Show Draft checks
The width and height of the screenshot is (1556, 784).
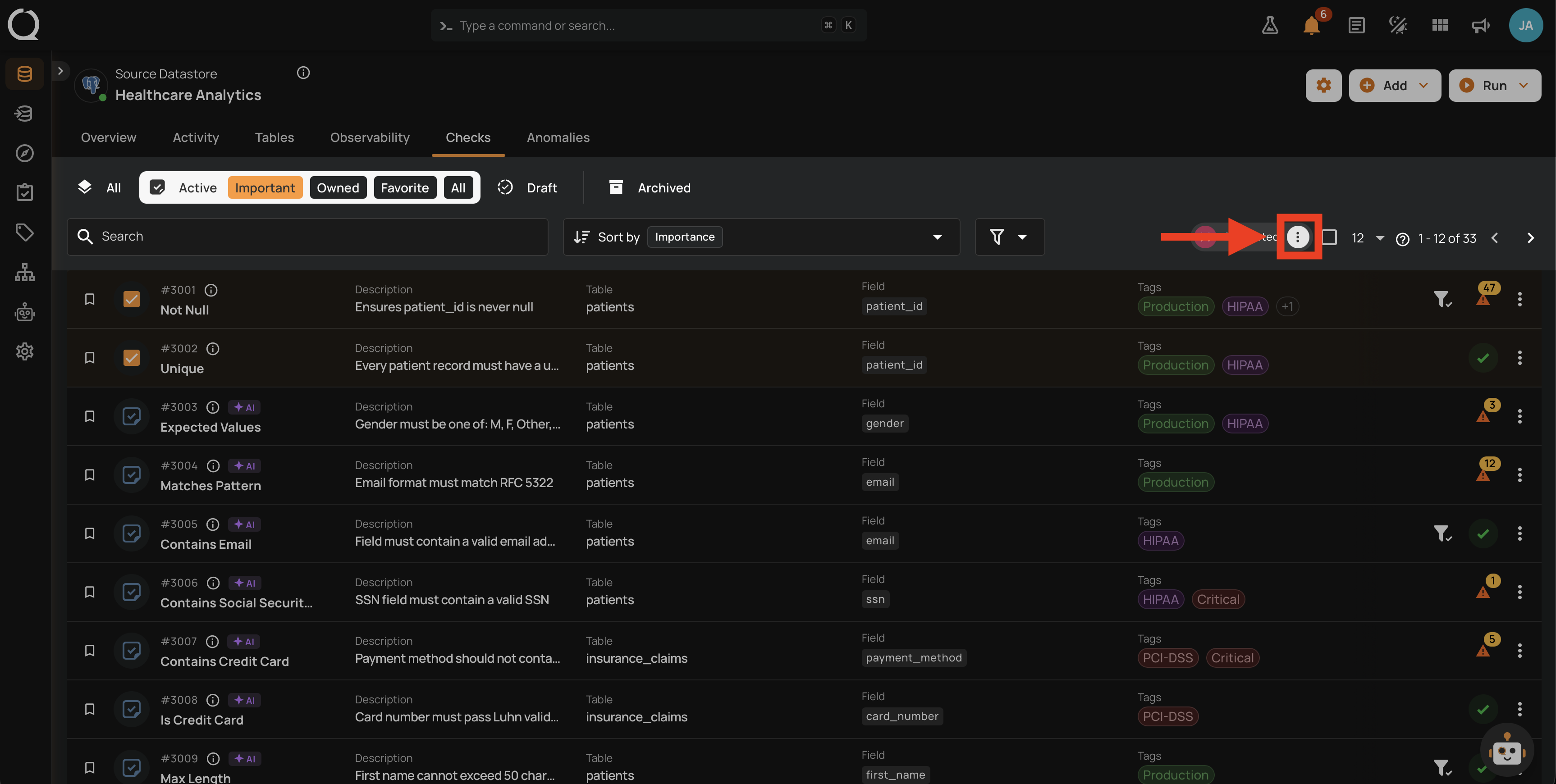click(x=527, y=187)
